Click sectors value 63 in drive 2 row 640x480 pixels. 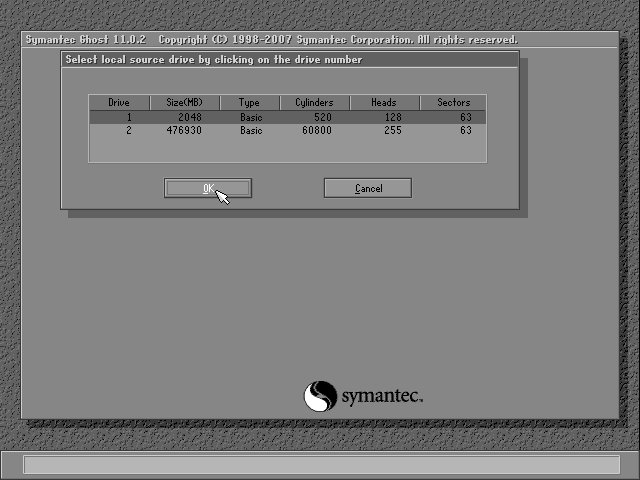(466, 131)
